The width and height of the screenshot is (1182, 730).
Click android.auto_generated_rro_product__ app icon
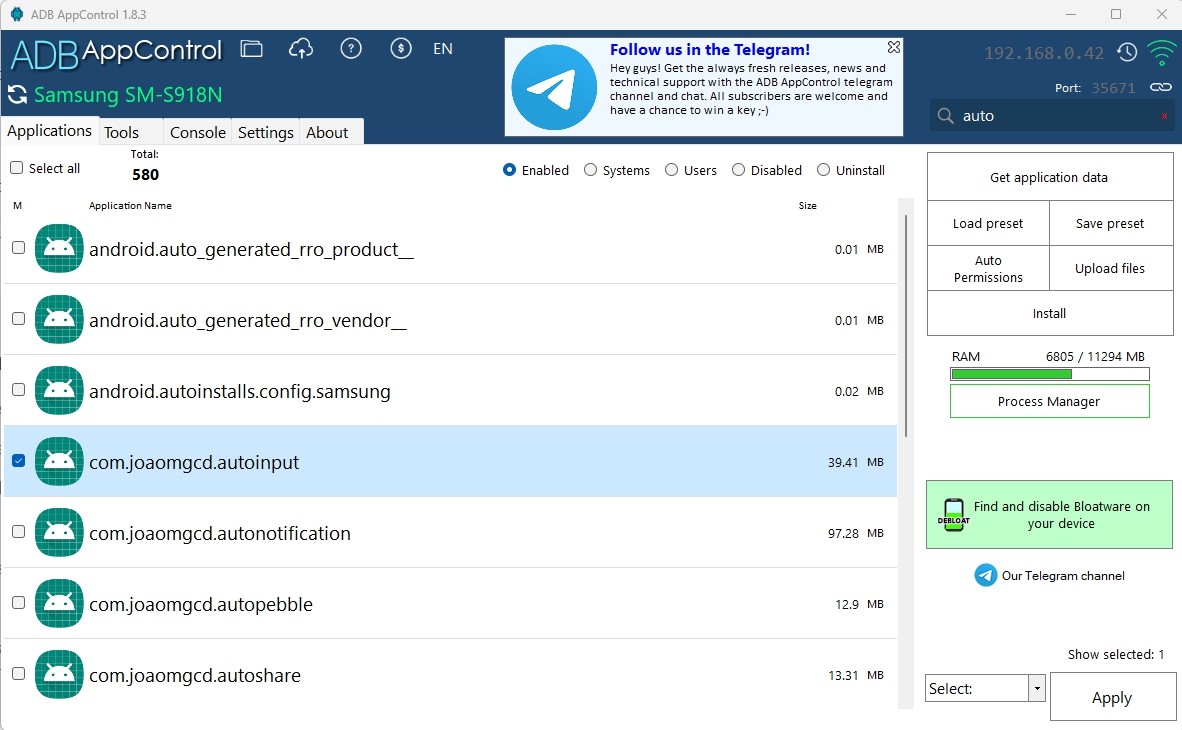click(x=59, y=248)
